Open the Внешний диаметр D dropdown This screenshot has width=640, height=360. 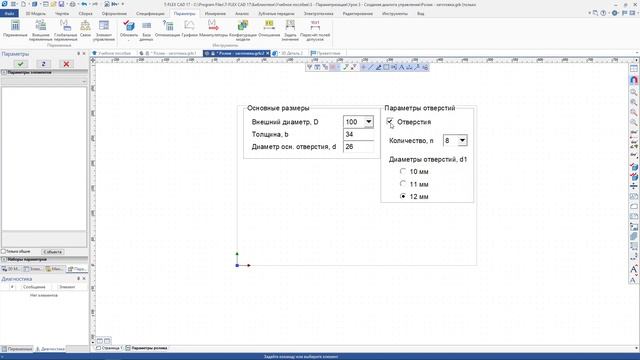[x=369, y=122]
